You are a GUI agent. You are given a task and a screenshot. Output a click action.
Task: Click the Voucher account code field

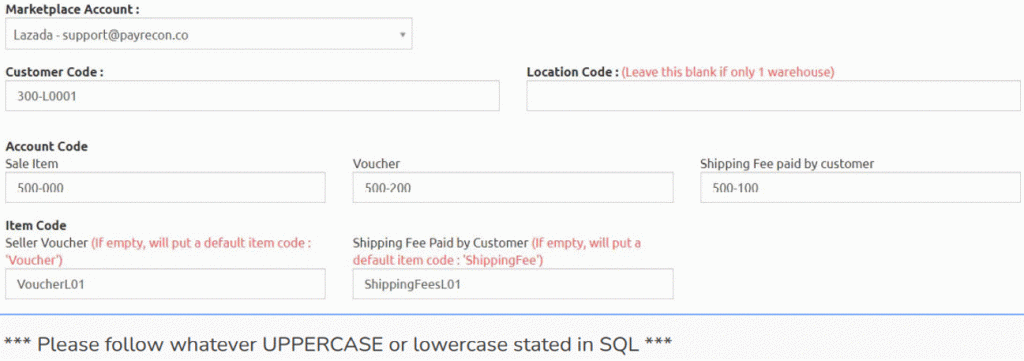[513, 188]
